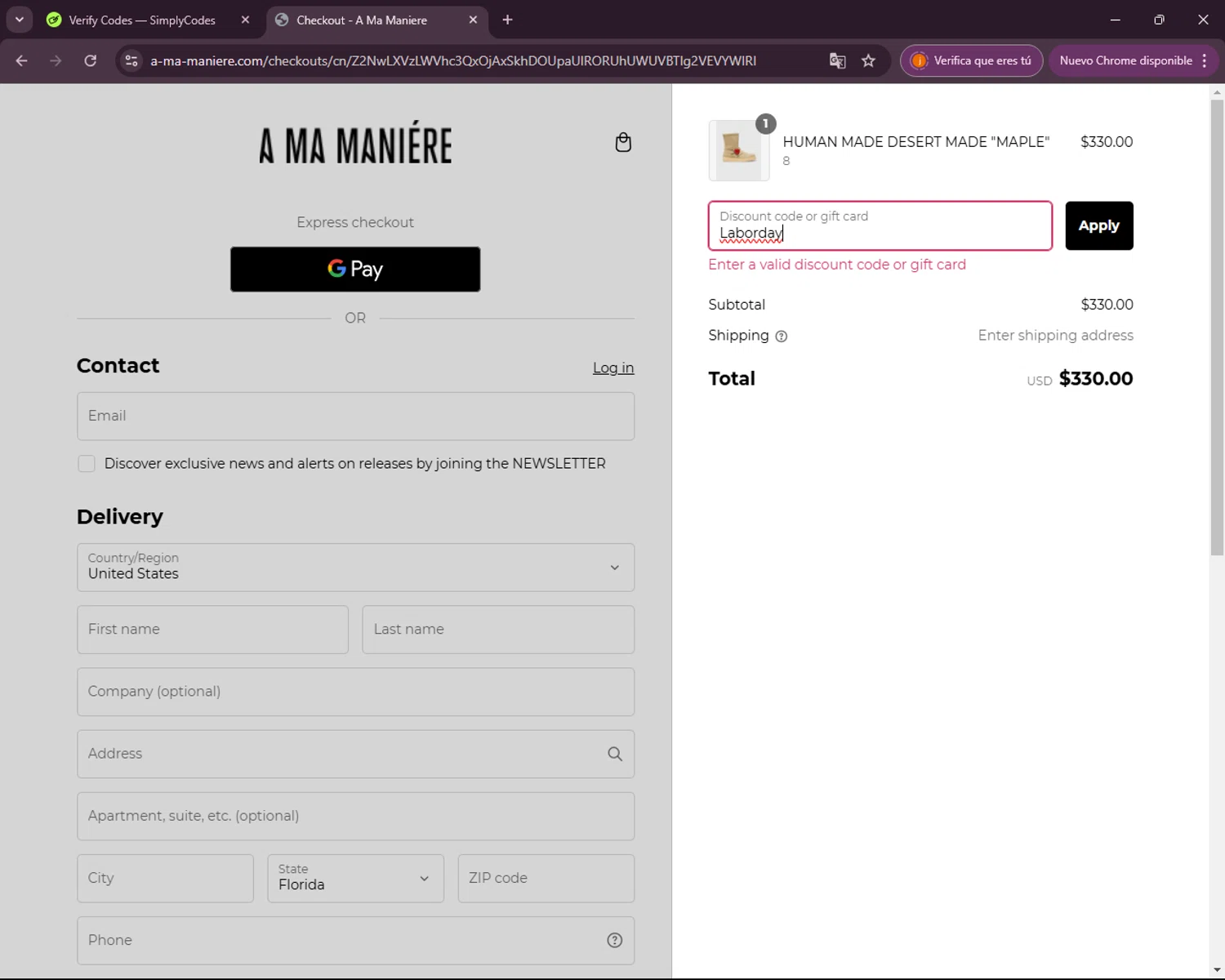Minimize the Chrome window
The width and height of the screenshot is (1225, 980).
[1116, 20]
